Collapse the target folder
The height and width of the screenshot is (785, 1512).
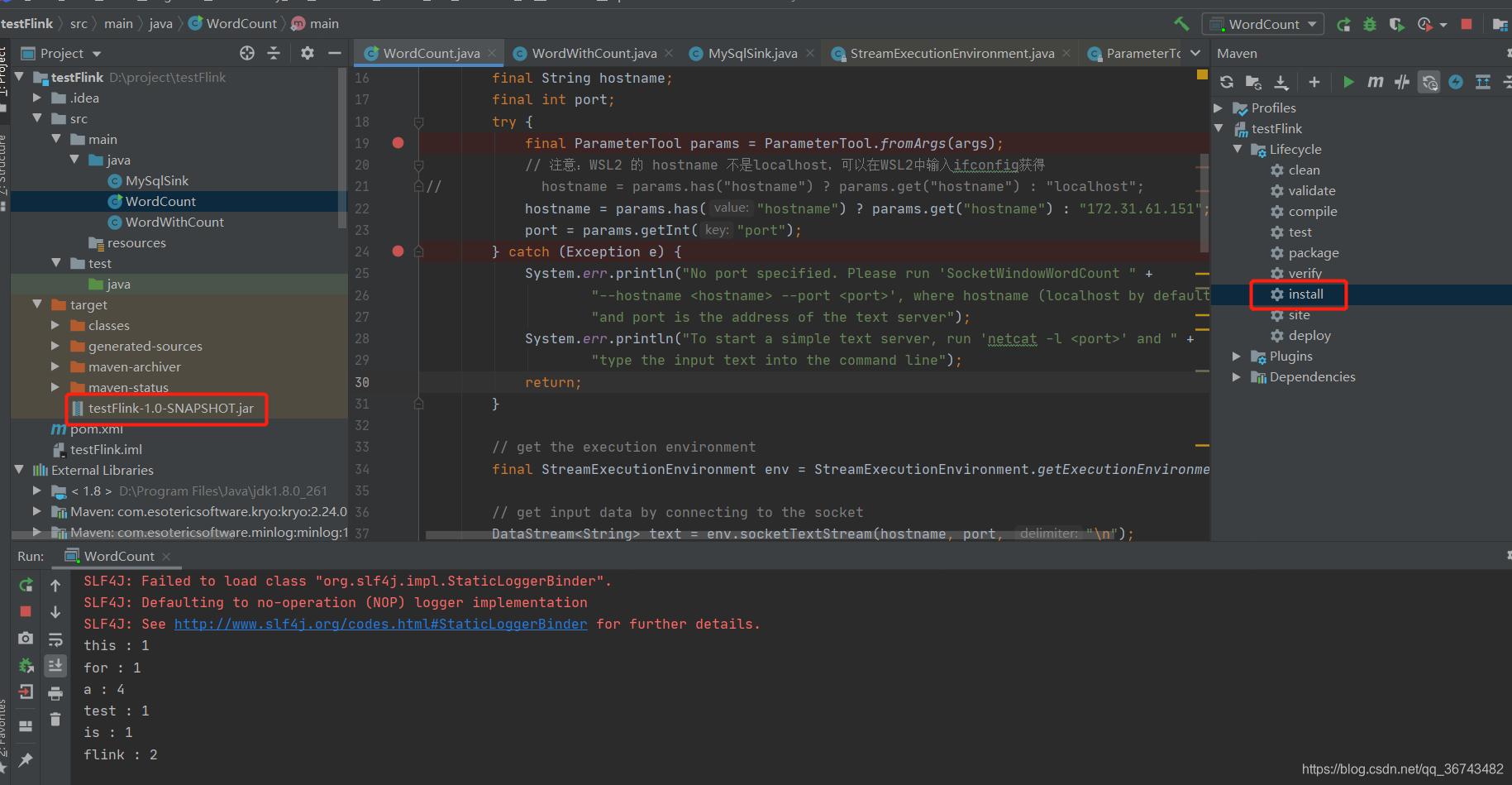[36, 304]
